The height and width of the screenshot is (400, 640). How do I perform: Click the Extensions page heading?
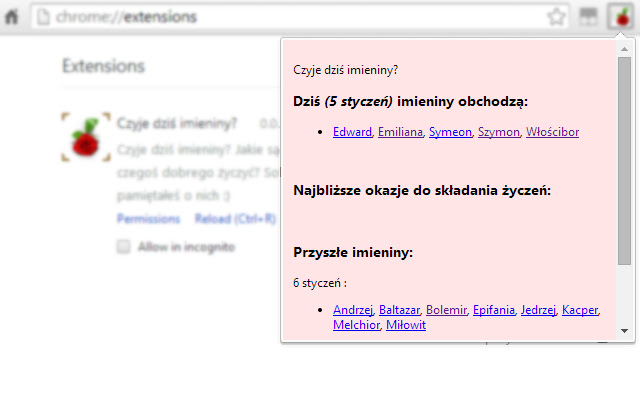tap(104, 66)
